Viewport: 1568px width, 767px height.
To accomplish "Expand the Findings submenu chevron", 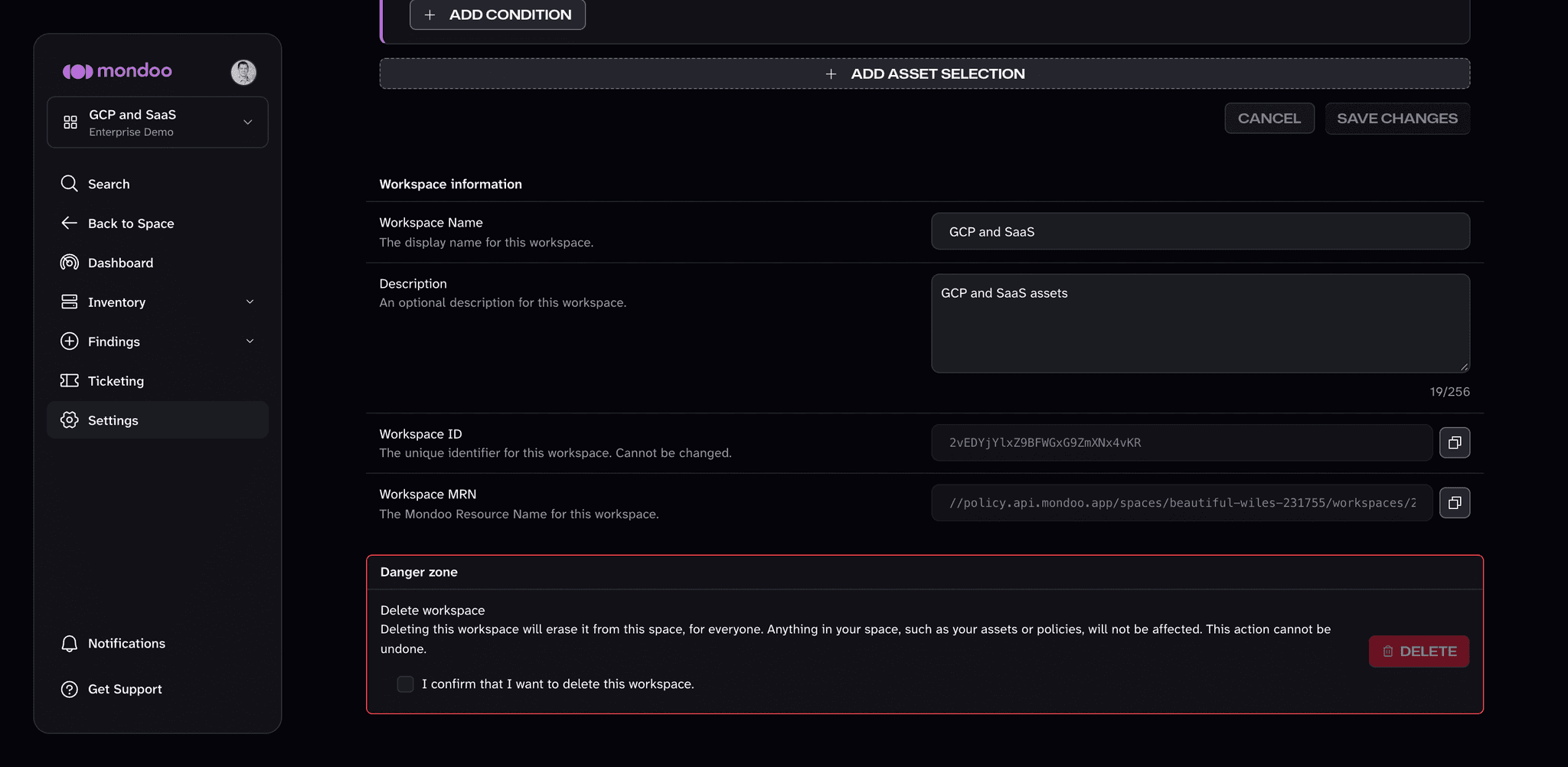I will 250,341.
